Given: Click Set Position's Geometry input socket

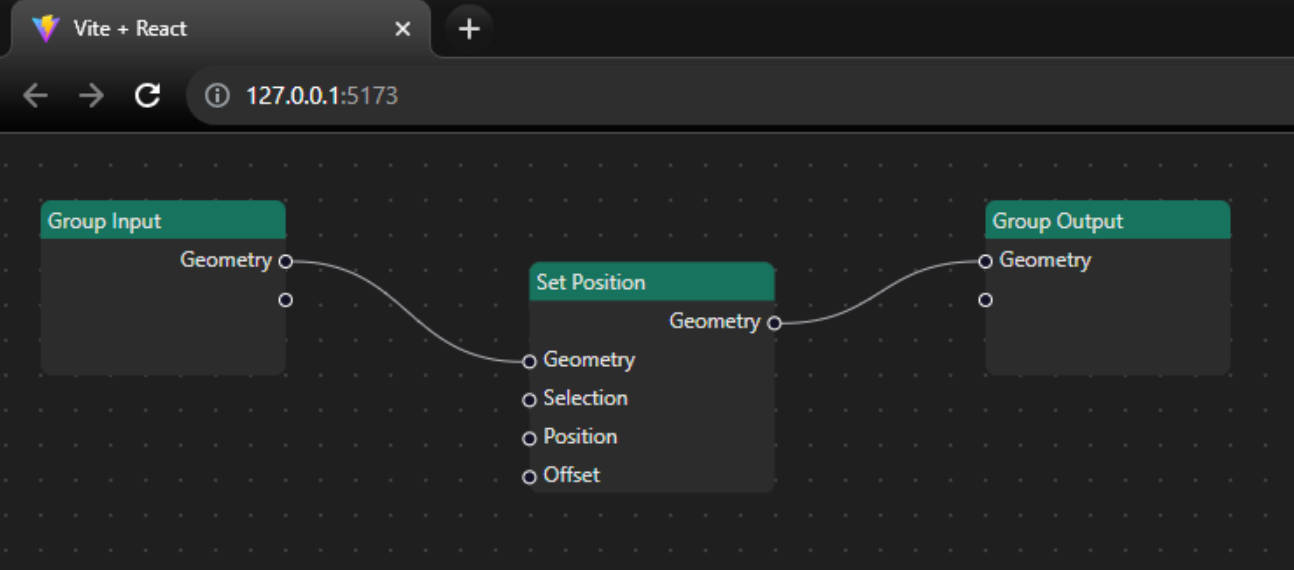Looking at the screenshot, I should (x=530, y=361).
